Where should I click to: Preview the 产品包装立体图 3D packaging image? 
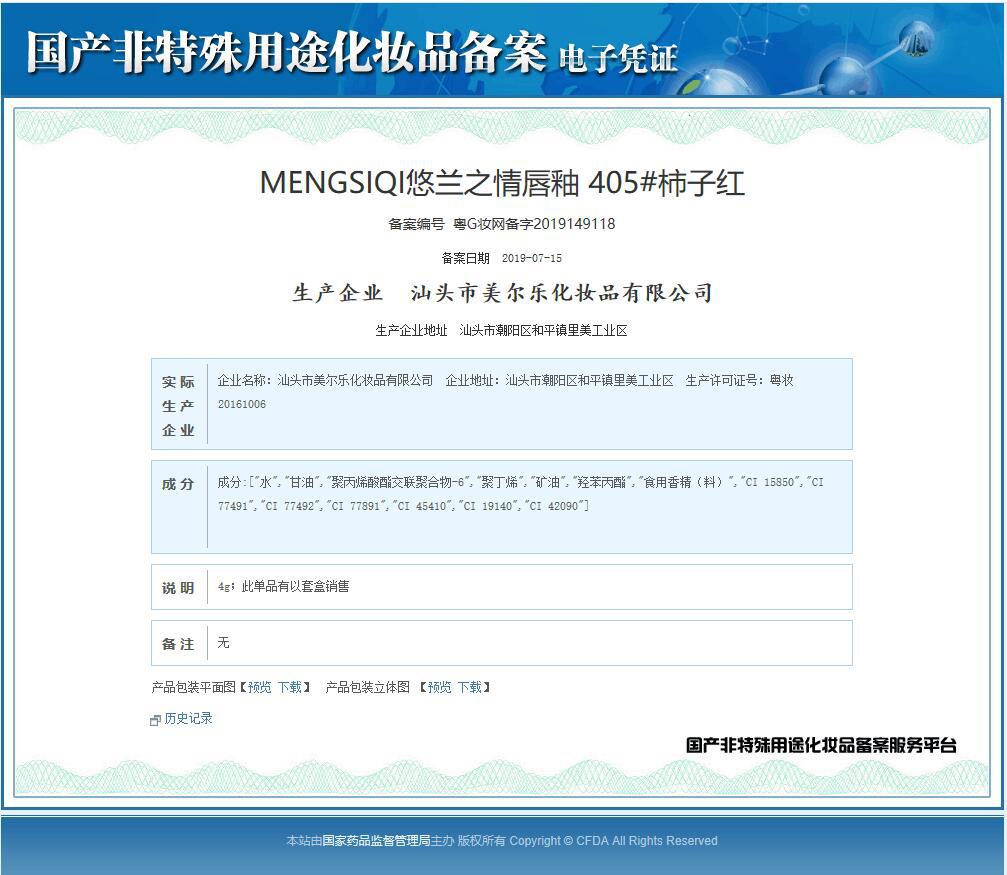(x=439, y=687)
